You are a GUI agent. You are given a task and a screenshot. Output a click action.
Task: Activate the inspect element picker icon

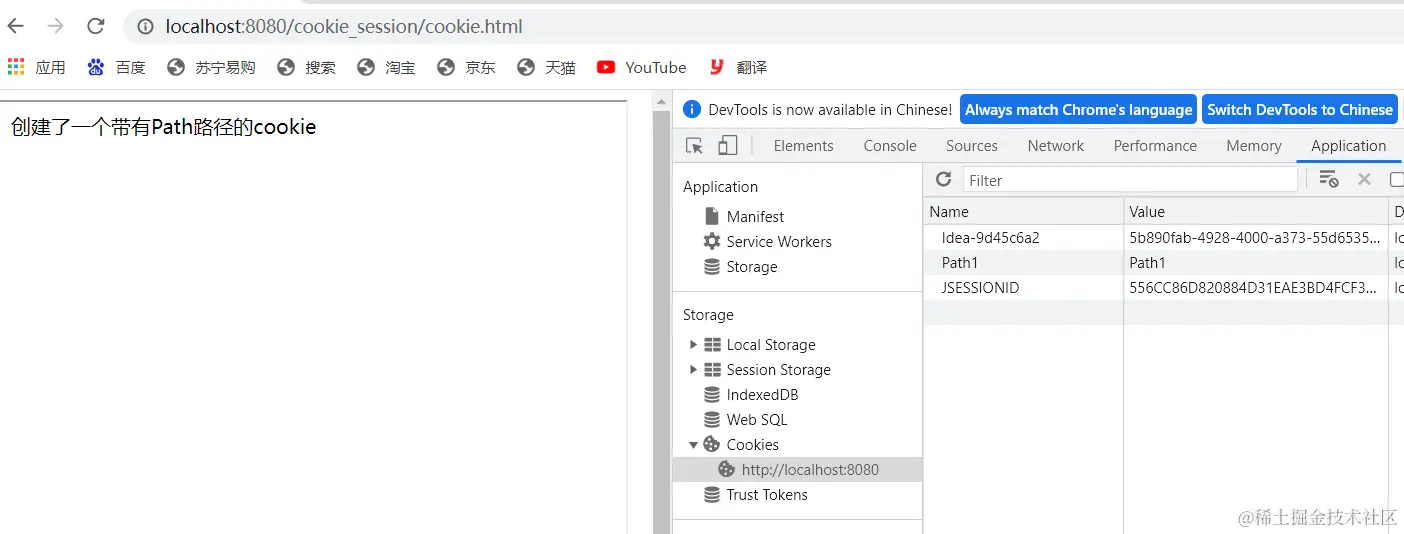(x=694, y=146)
